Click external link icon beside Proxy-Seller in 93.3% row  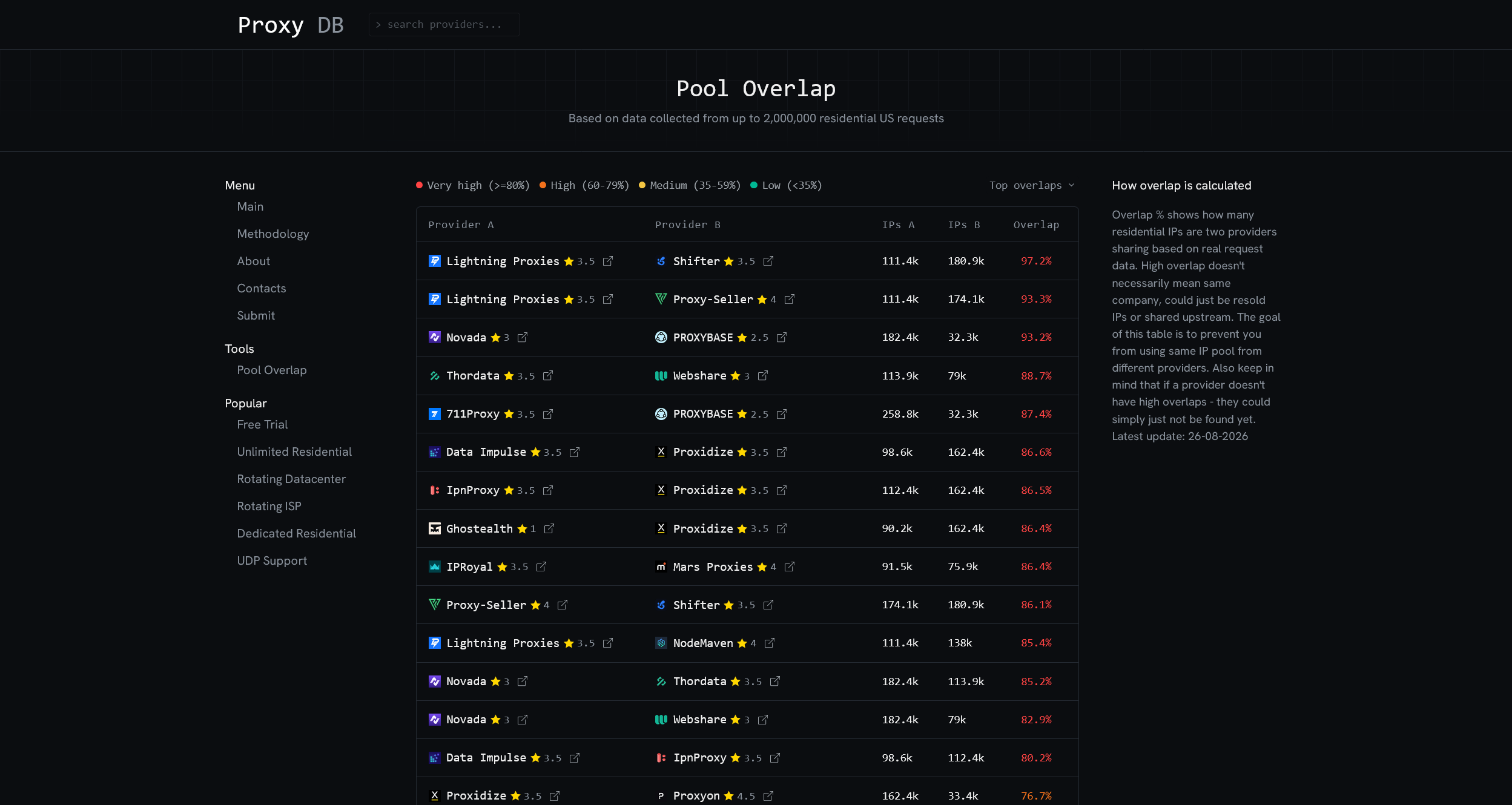click(789, 299)
